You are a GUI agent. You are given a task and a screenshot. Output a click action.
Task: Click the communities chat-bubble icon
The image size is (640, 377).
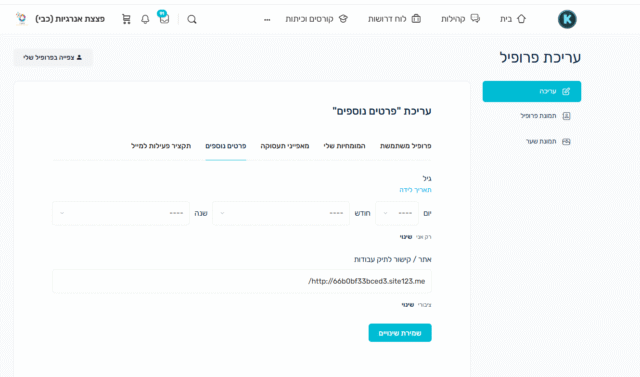pyautogui.click(x=475, y=19)
